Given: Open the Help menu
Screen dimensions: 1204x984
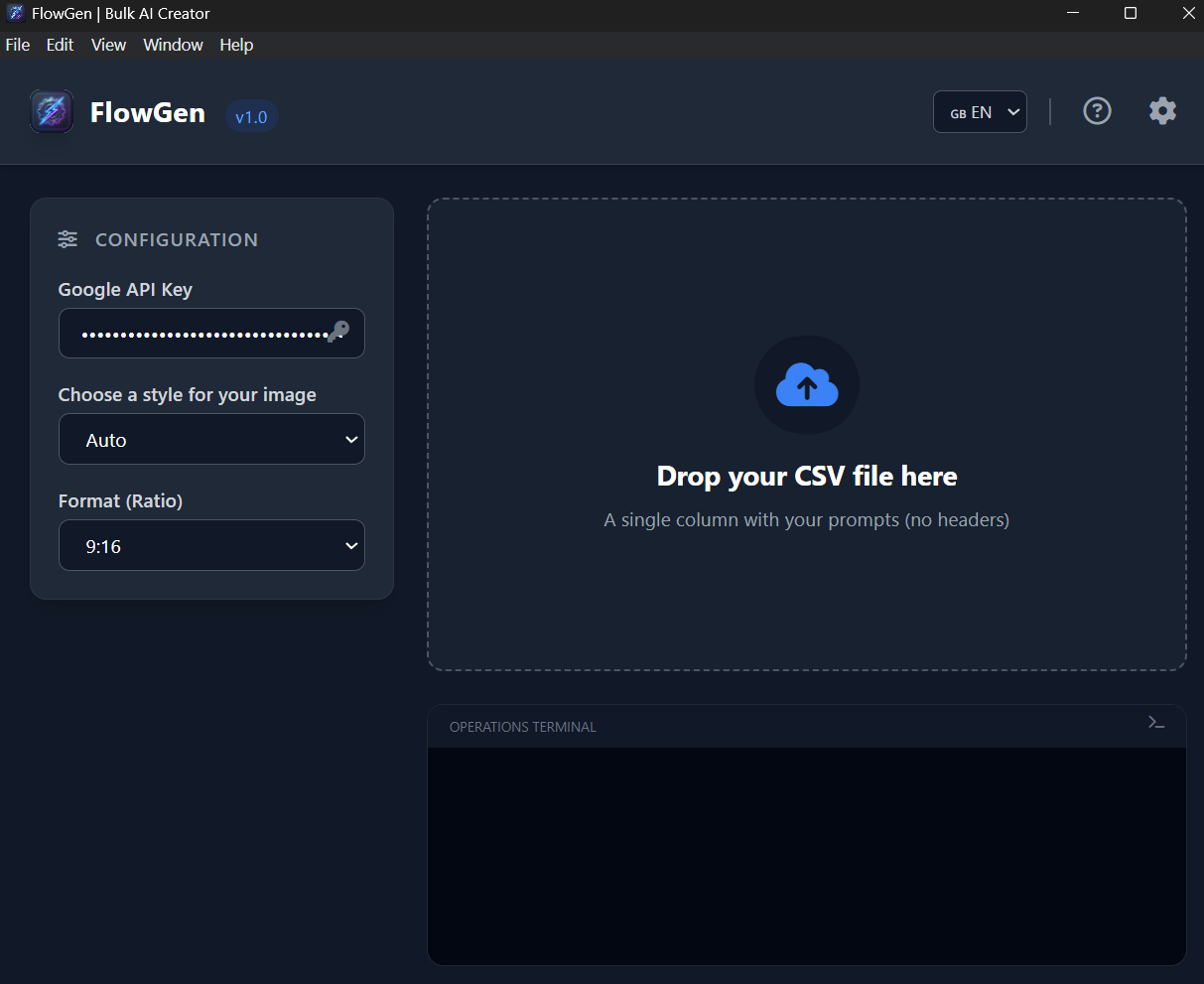Looking at the screenshot, I should coord(236,45).
